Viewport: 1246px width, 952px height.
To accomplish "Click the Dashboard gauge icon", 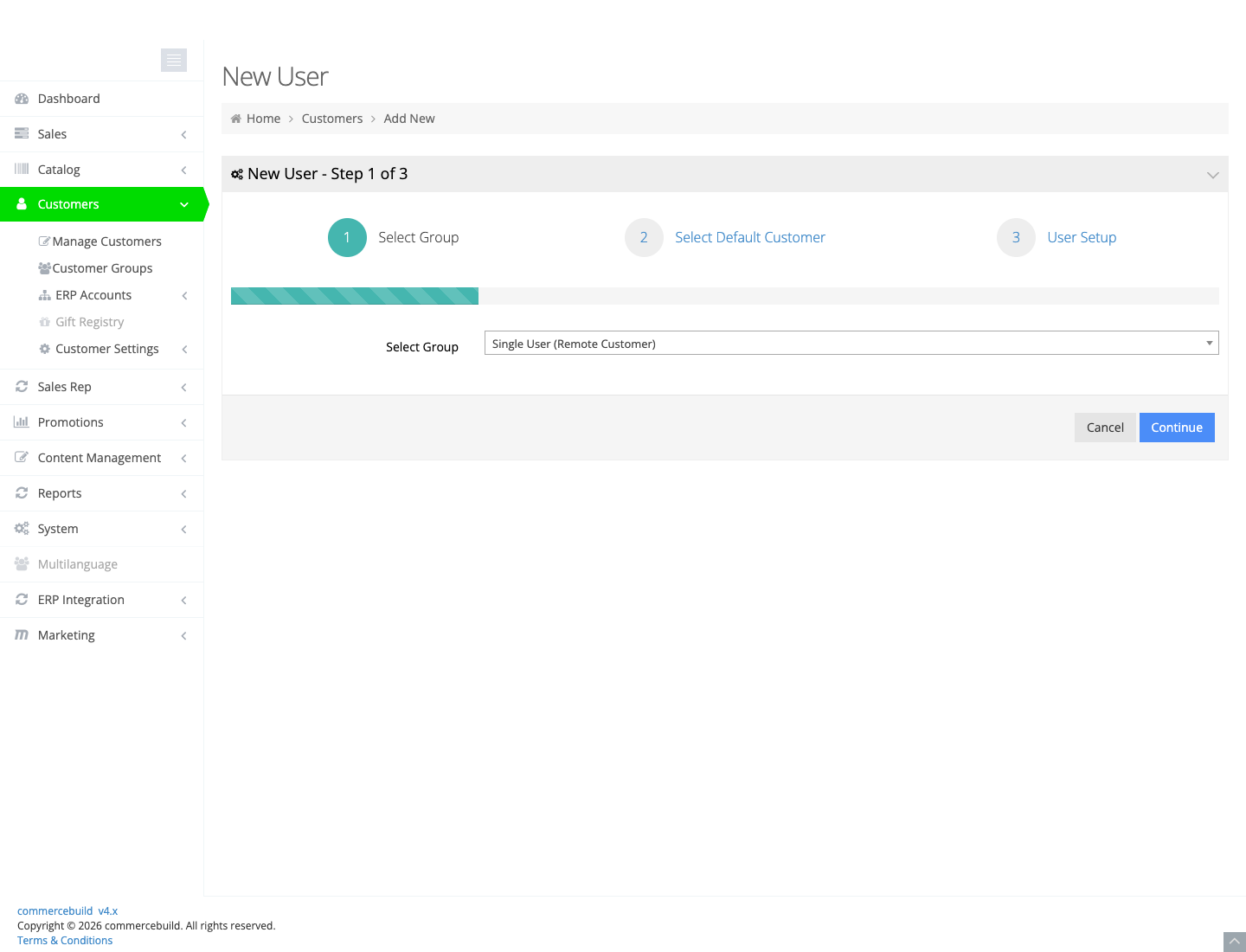I will point(22,99).
